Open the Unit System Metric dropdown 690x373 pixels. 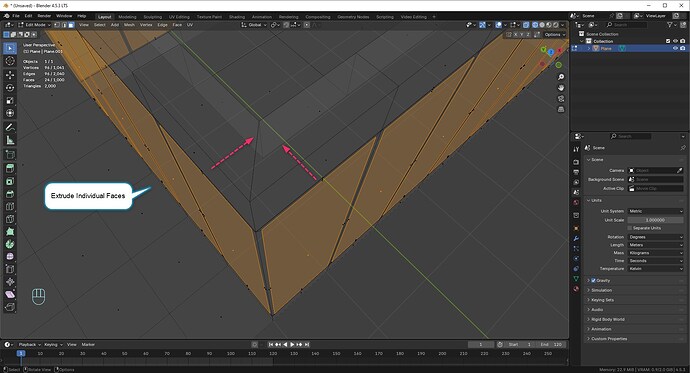click(655, 211)
